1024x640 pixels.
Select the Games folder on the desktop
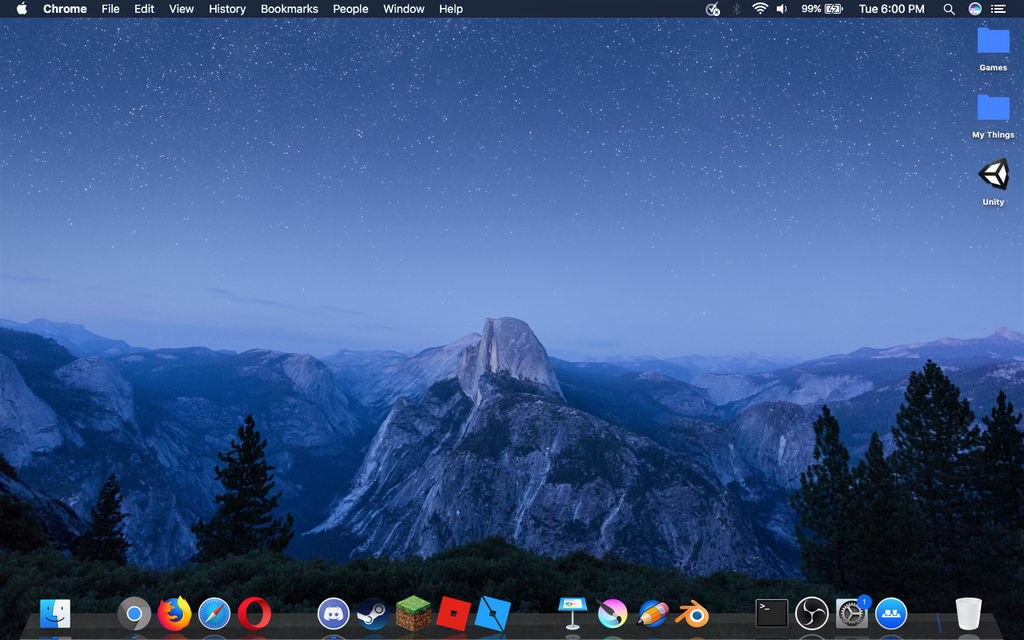coord(993,42)
